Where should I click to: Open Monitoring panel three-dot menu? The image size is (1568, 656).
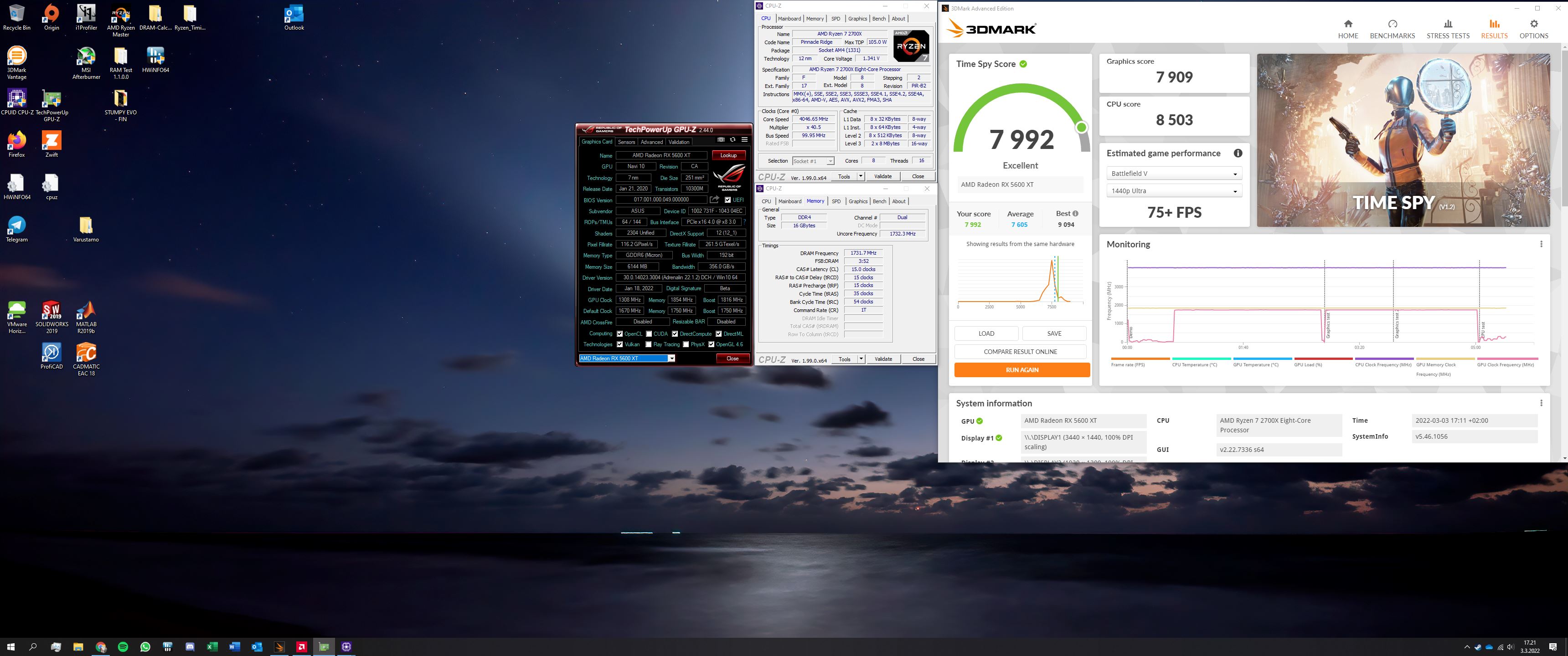tap(1541, 244)
